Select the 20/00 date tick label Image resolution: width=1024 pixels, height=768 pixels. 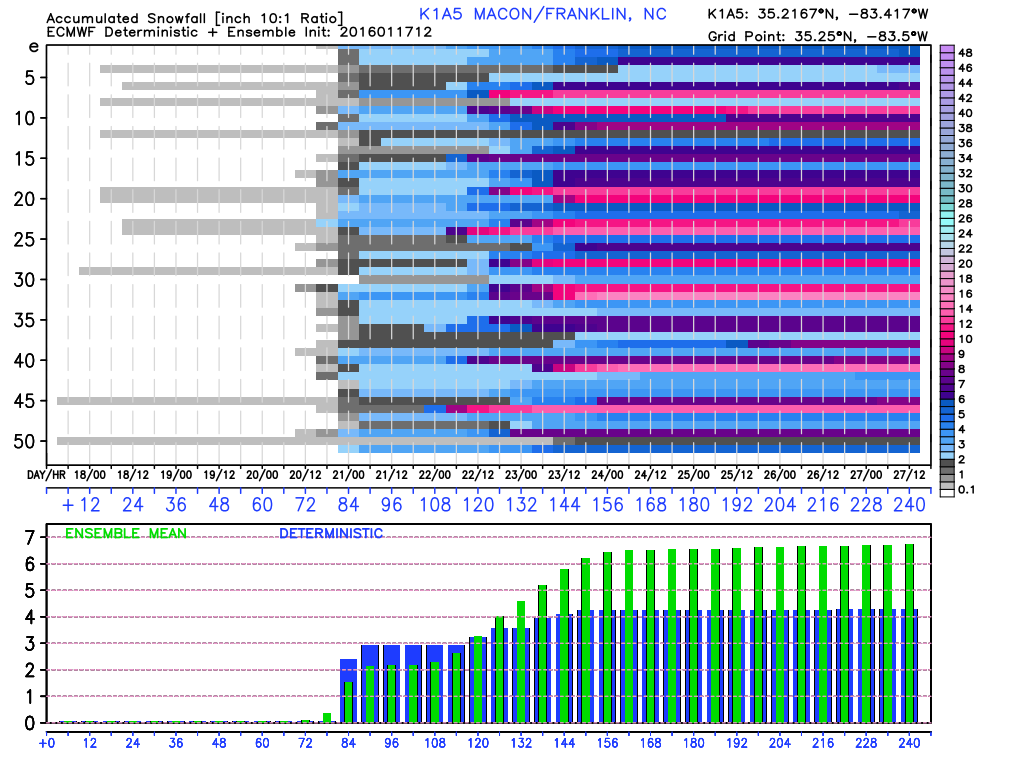[262, 475]
